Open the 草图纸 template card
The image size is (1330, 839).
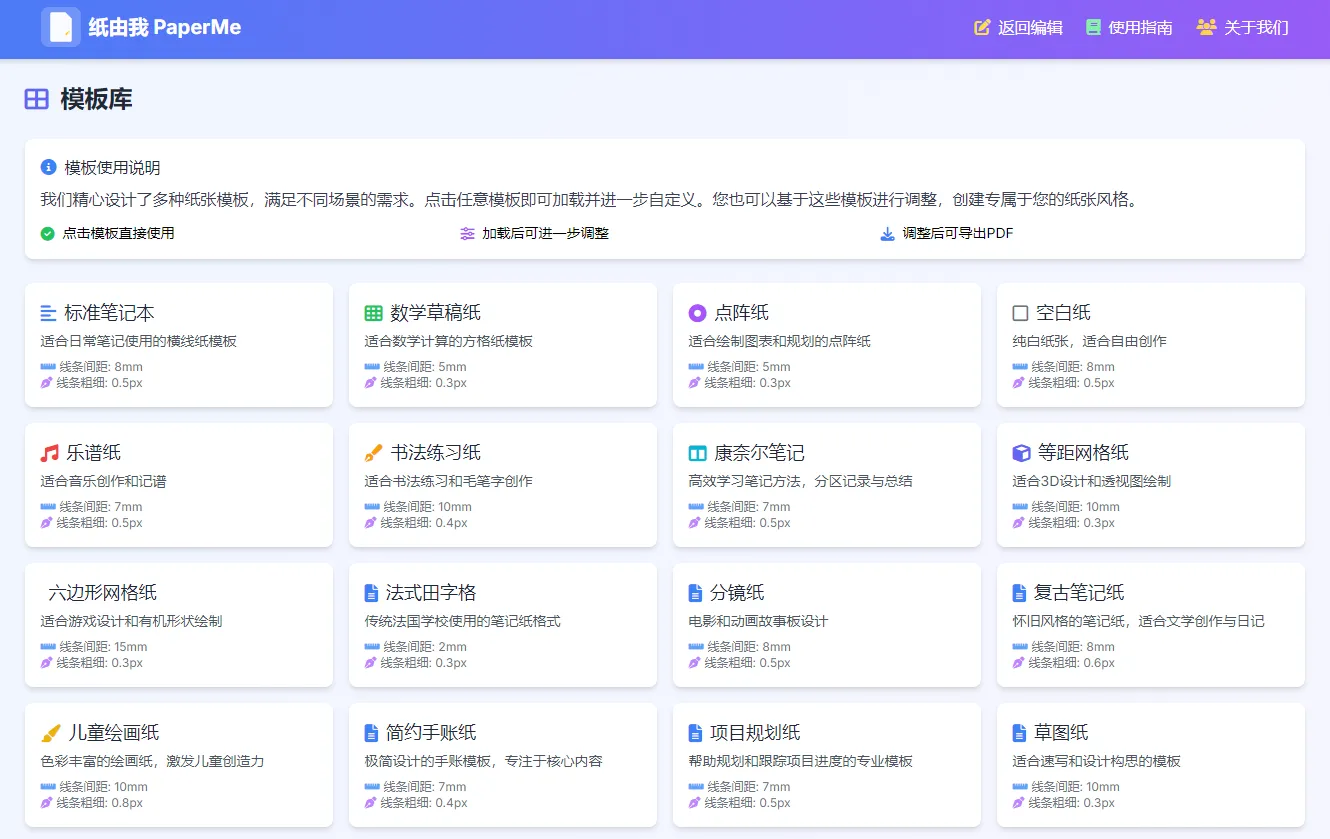1150,764
